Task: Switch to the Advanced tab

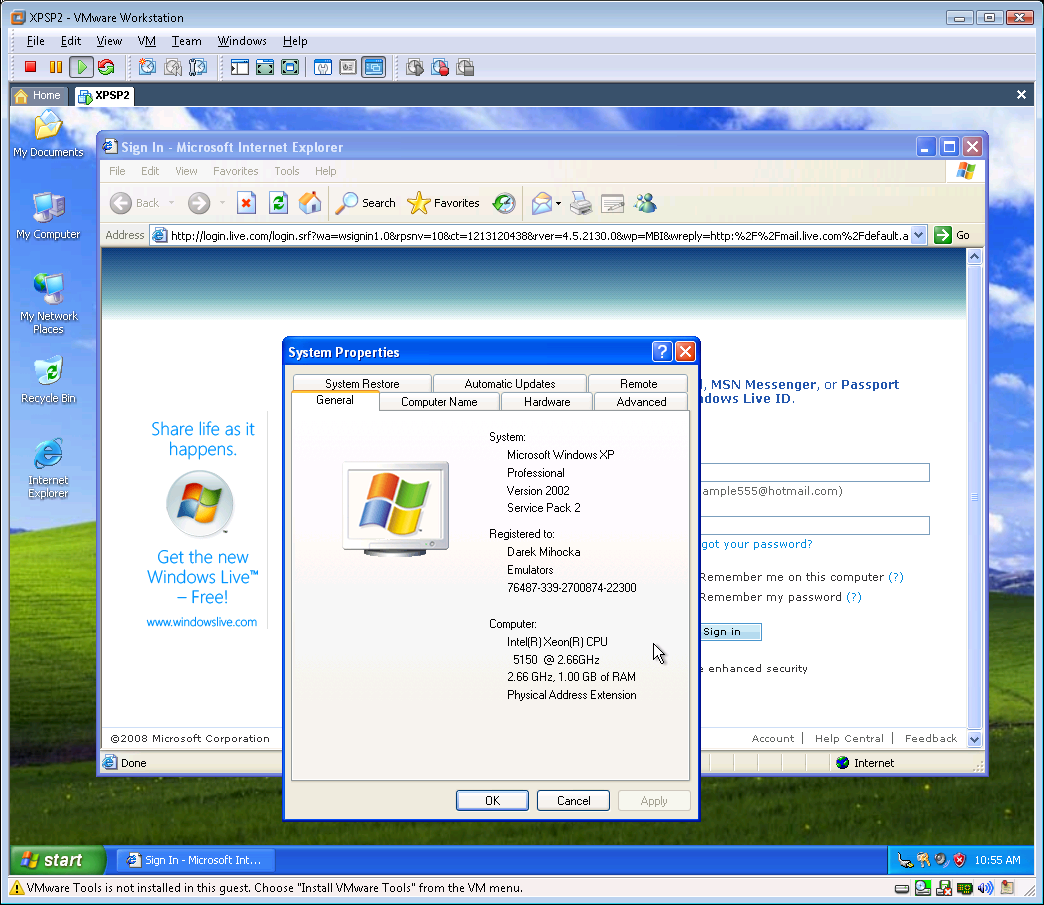Action: tap(641, 402)
